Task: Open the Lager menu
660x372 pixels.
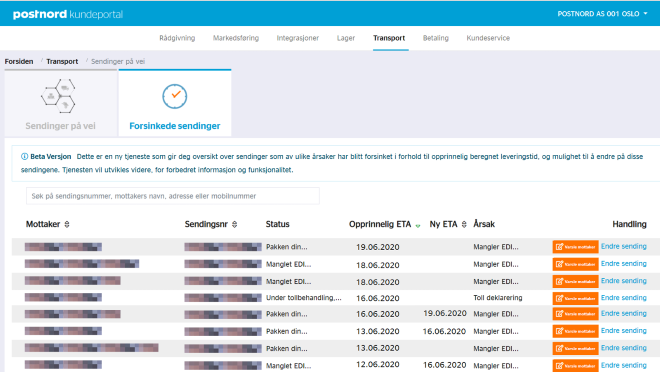Action: click(x=346, y=38)
